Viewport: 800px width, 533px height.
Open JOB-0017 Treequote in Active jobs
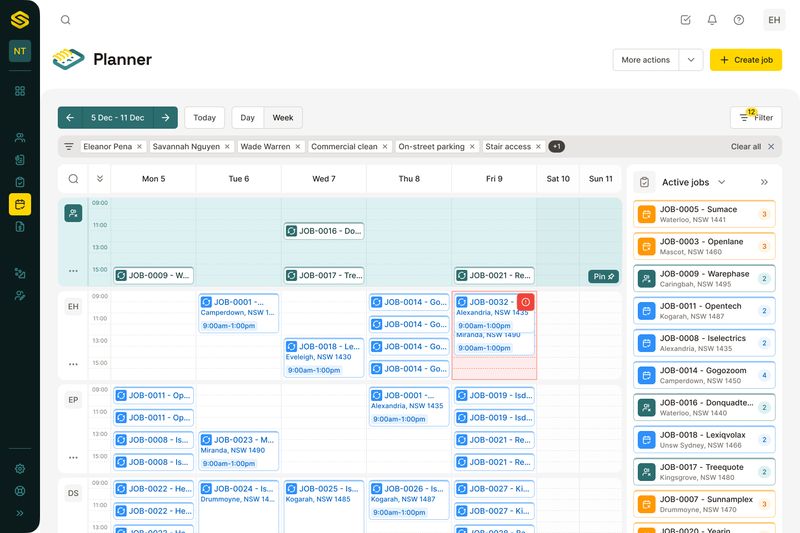[x=704, y=472]
